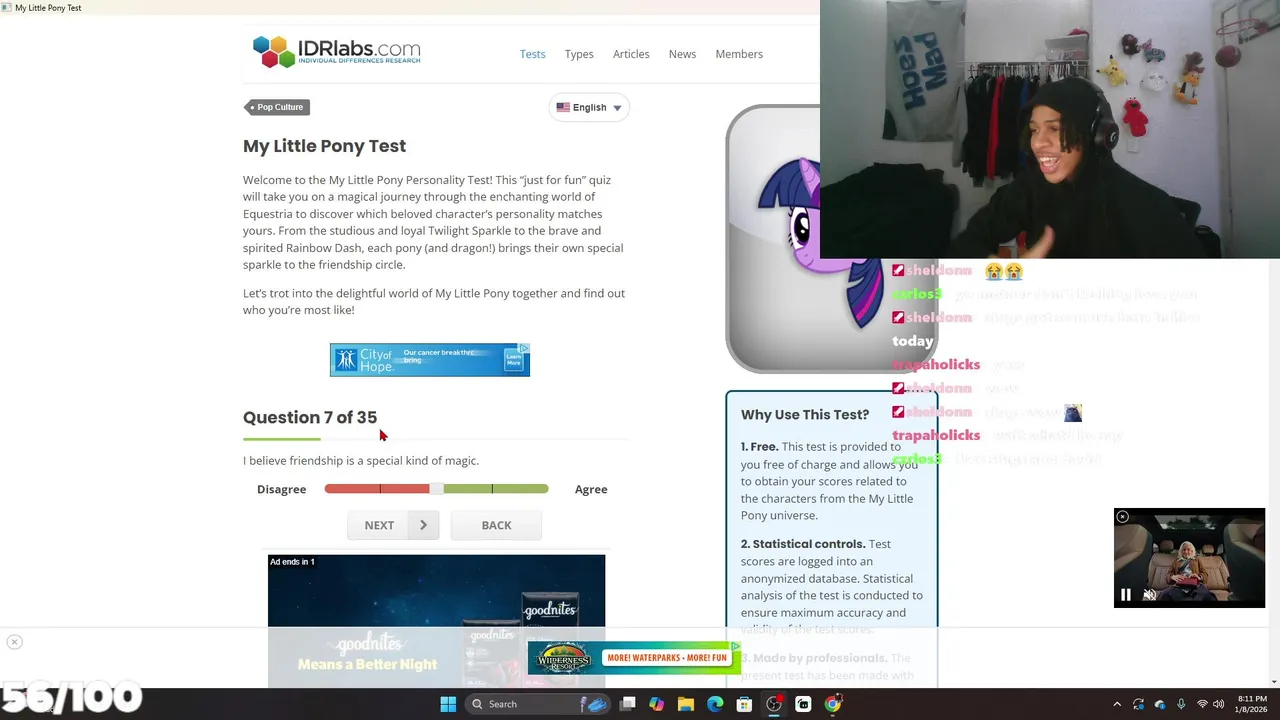The image size is (1280, 720).
Task: Open the English language dropdown
Action: pos(589,108)
